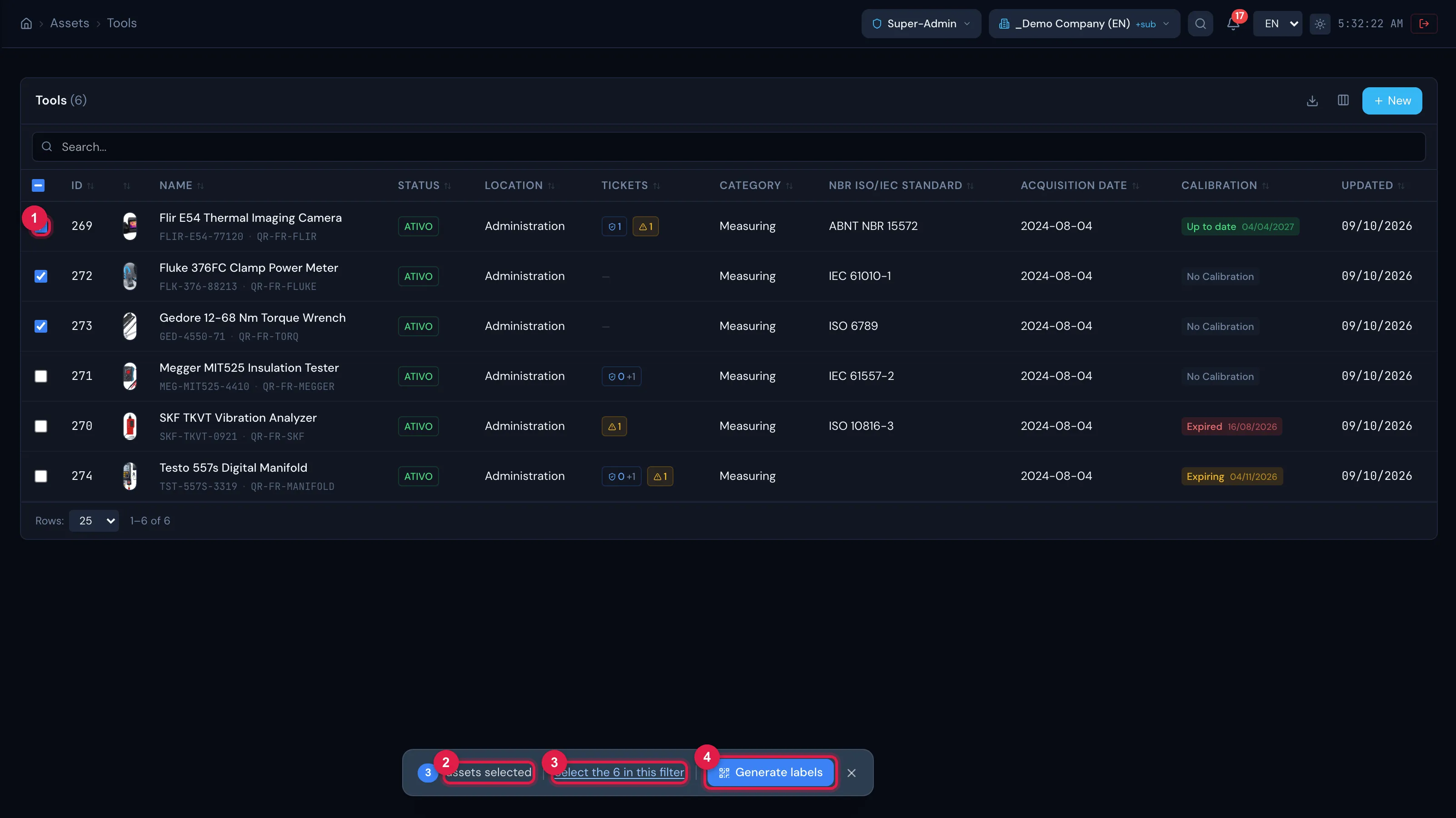Open Gedore 12-68 Nm Torque Wrench name
This screenshot has width=1456, height=818.
coord(252,318)
